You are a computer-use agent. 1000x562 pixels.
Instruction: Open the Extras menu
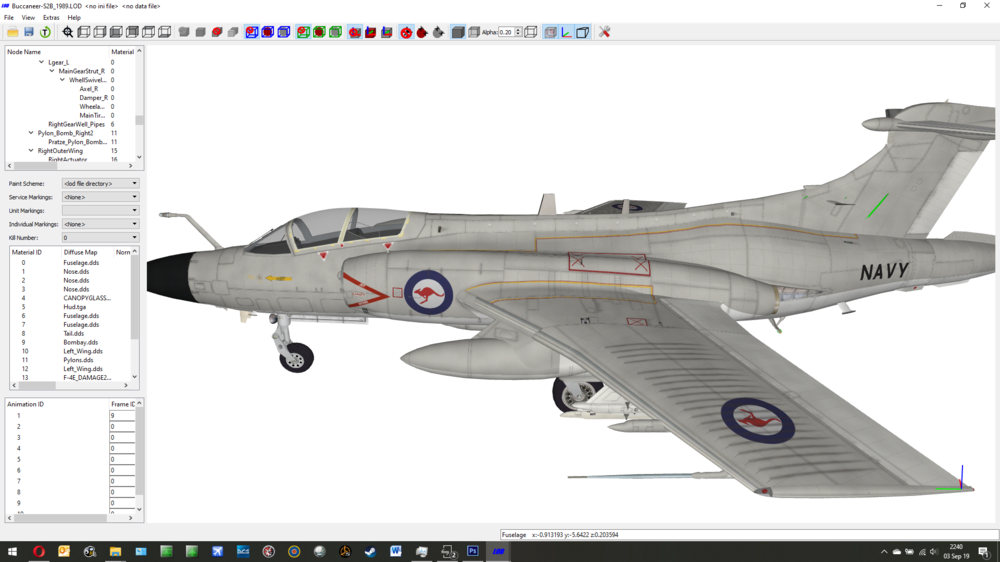(x=51, y=18)
